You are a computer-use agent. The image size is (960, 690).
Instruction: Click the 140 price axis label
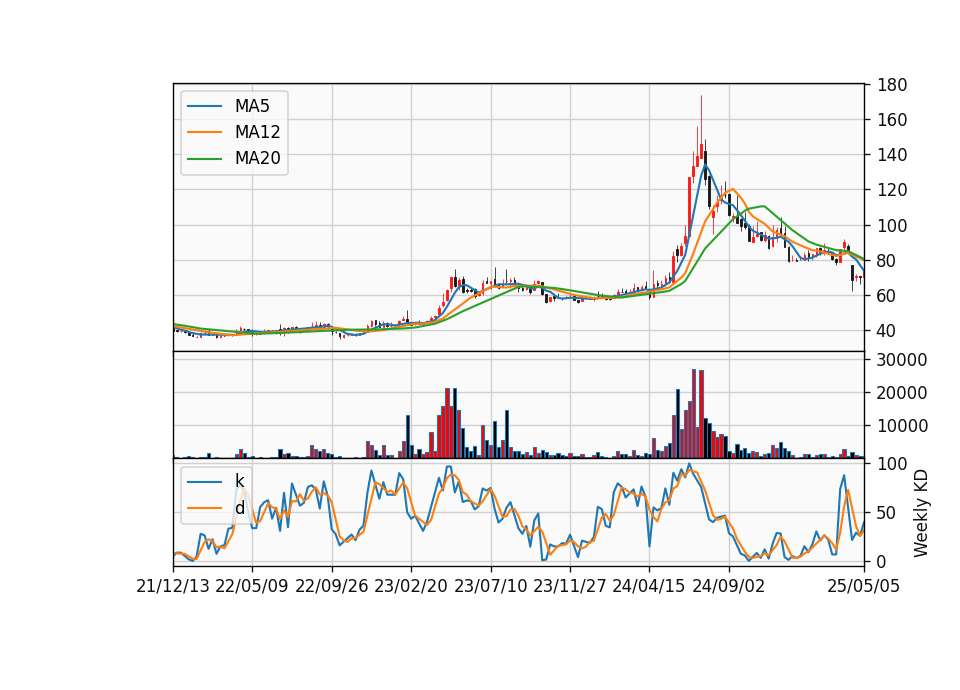coord(891,155)
